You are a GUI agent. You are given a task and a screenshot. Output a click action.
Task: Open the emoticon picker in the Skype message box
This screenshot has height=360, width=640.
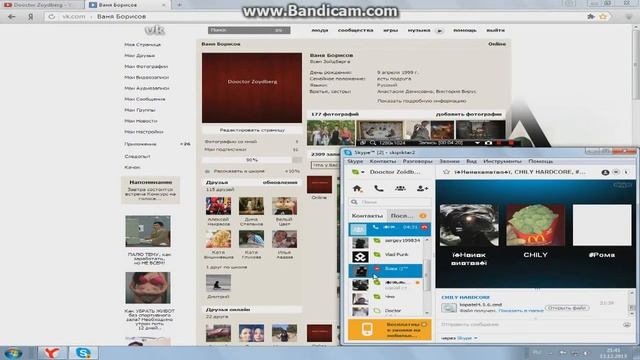tap(627, 324)
